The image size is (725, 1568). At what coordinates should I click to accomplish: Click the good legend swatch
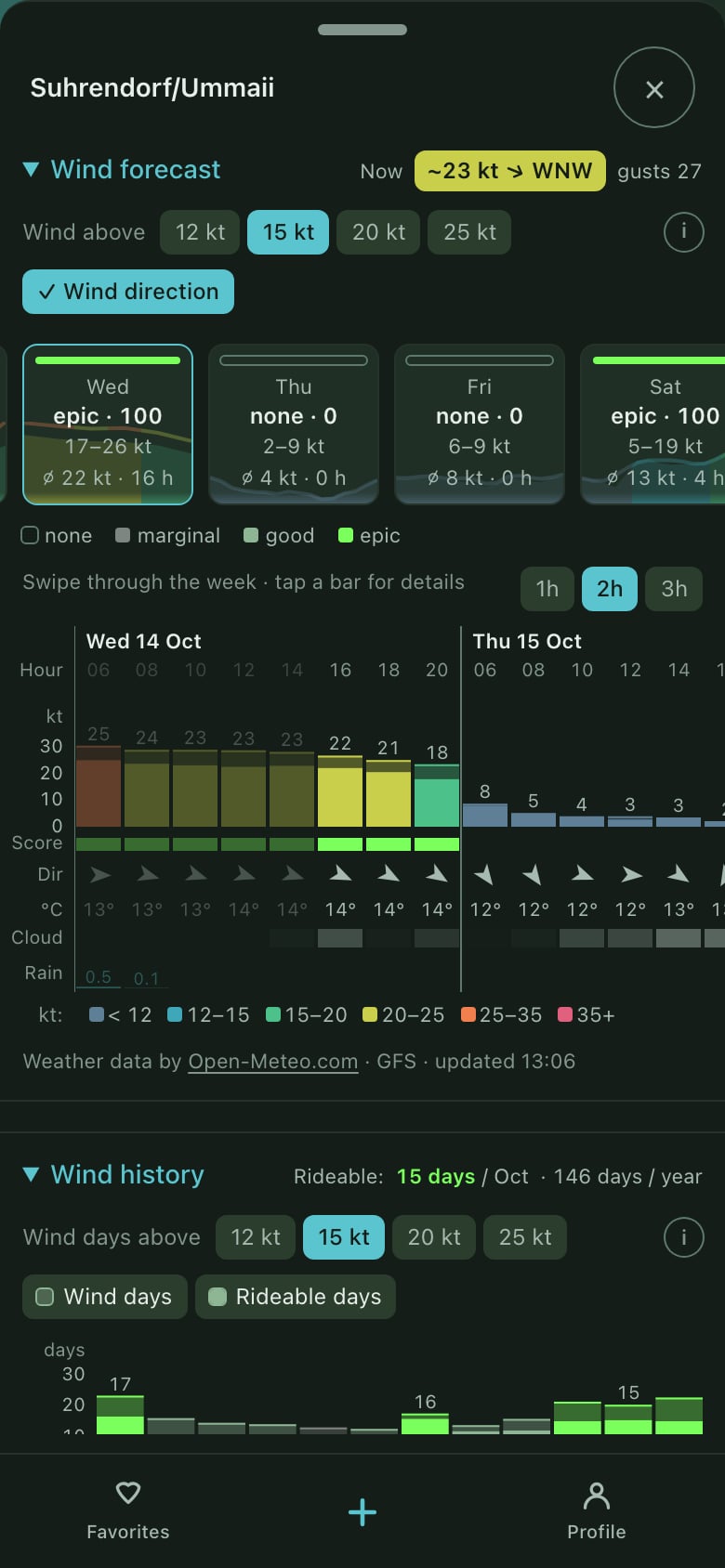click(x=251, y=535)
